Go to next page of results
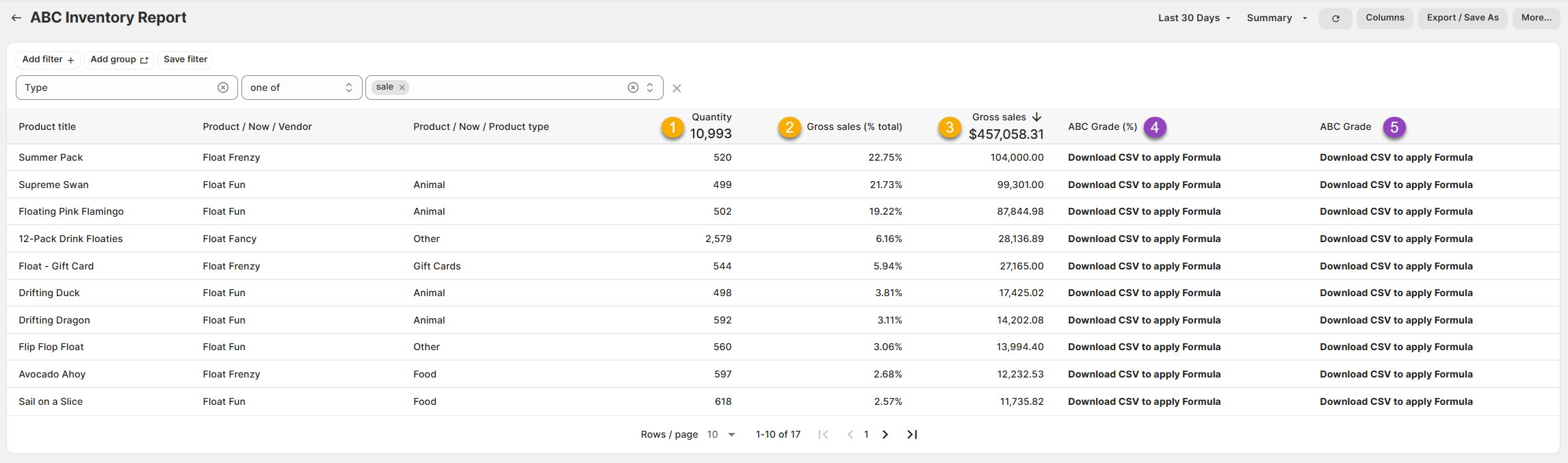 (x=885, y=434)
